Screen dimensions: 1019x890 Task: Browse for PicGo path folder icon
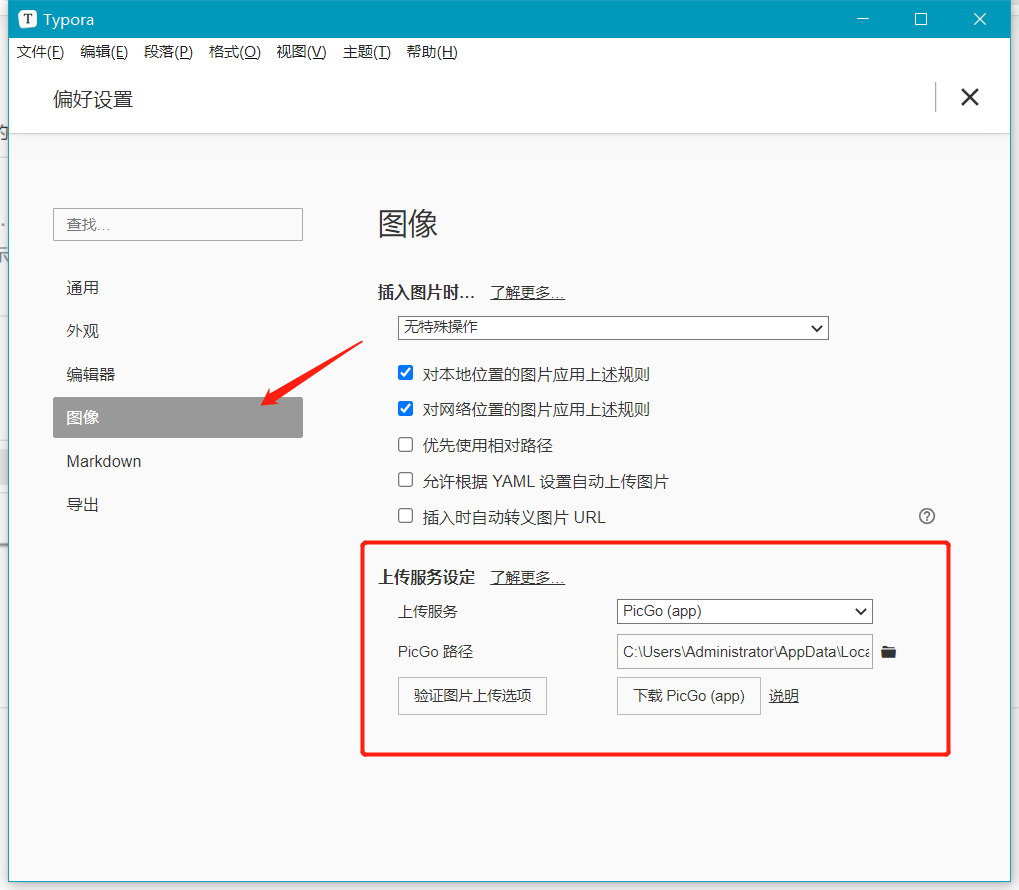888,652
